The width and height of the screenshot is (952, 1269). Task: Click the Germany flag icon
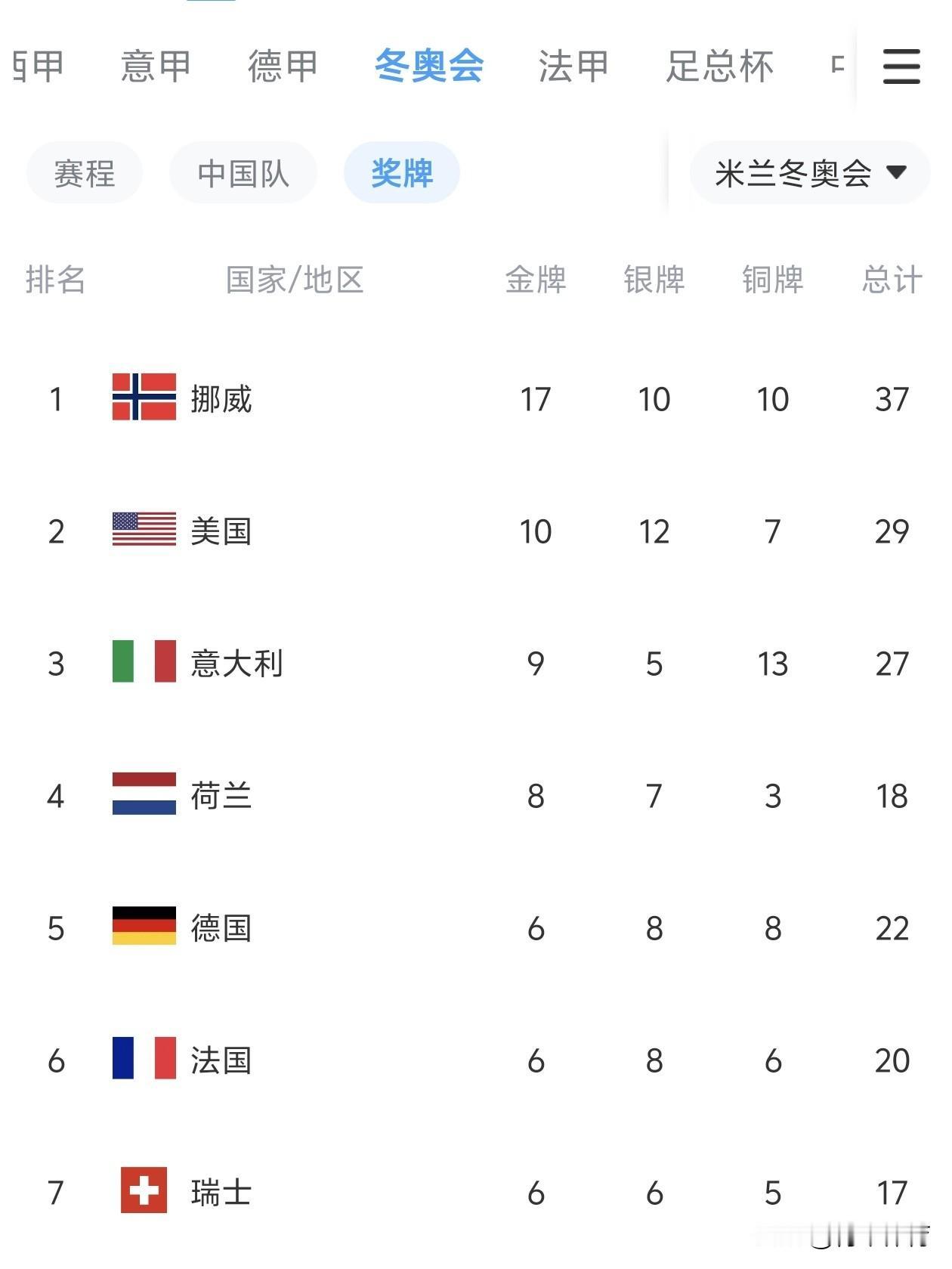[x=144, y=926]
